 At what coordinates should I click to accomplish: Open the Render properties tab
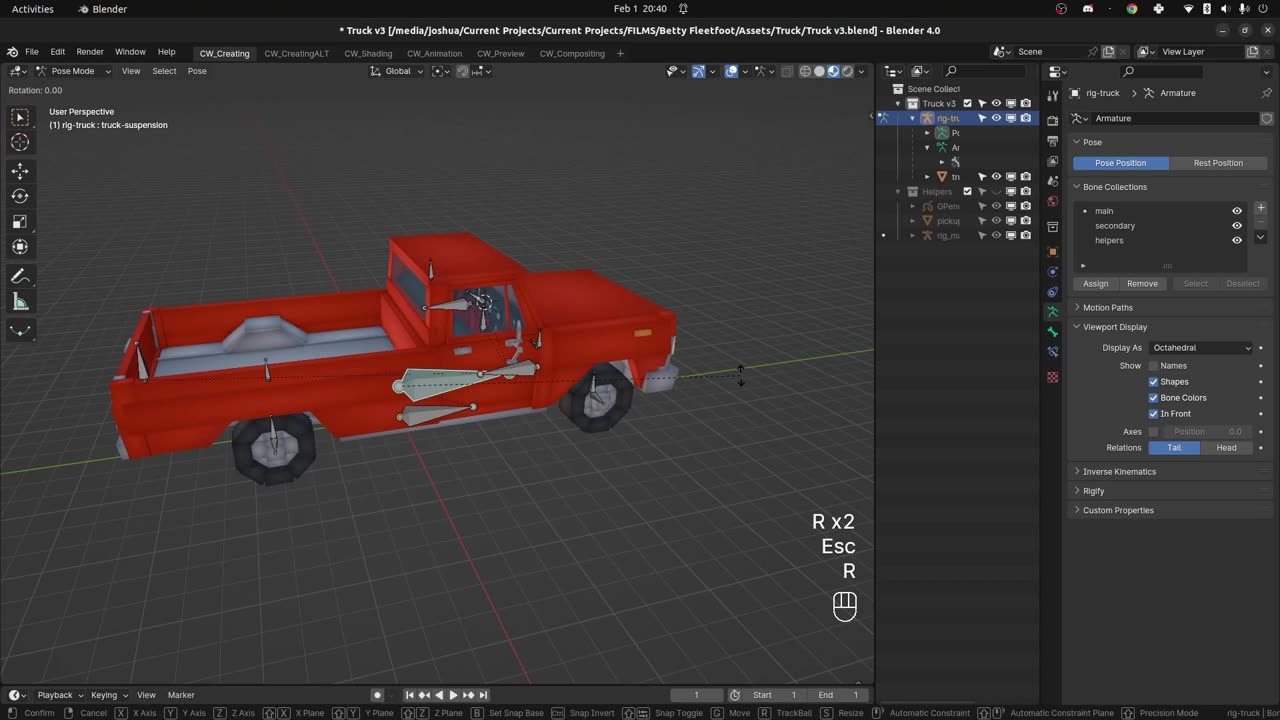(x=1052, y=121)
